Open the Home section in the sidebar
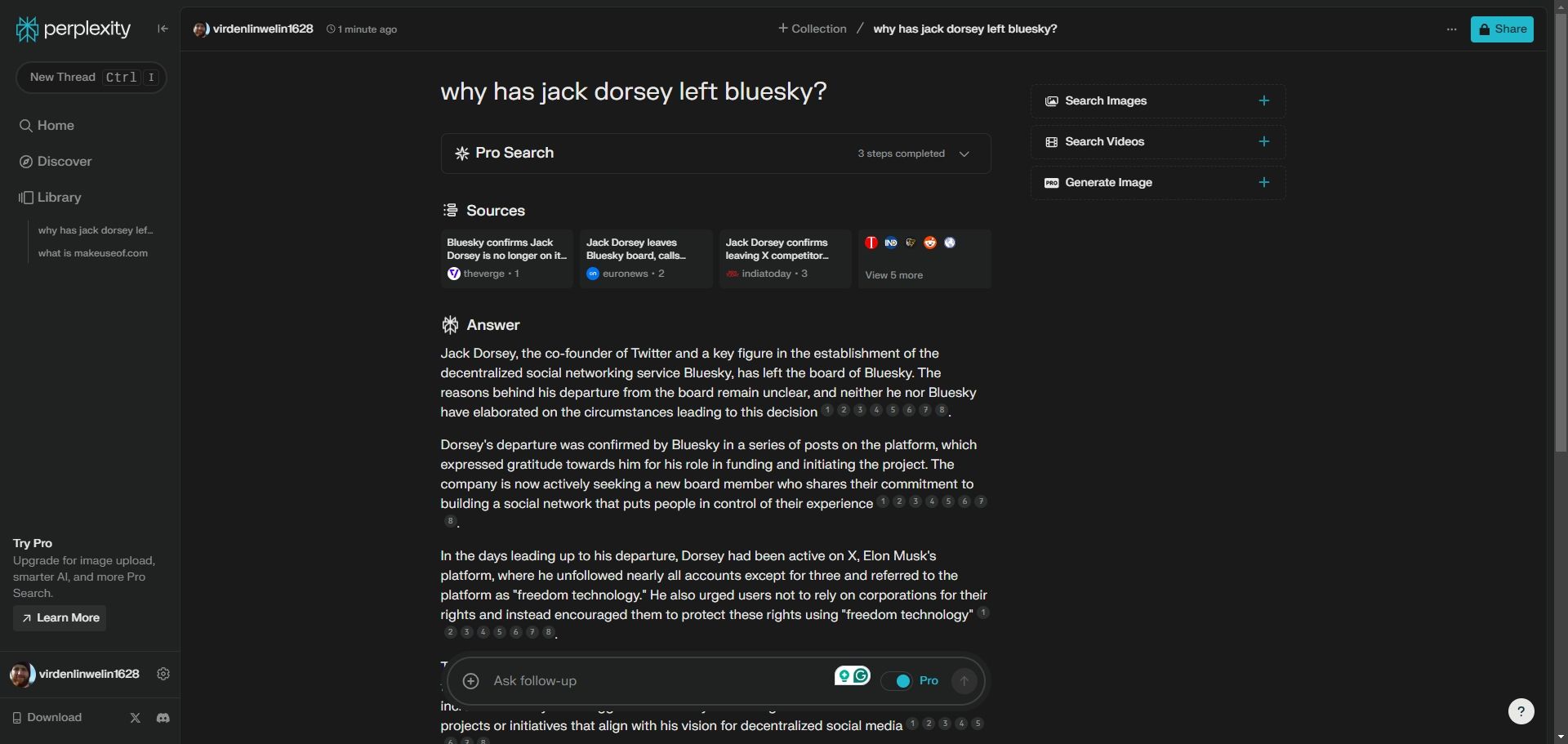The width and height of the screenshot is (1568, 744). click(55, 125)
